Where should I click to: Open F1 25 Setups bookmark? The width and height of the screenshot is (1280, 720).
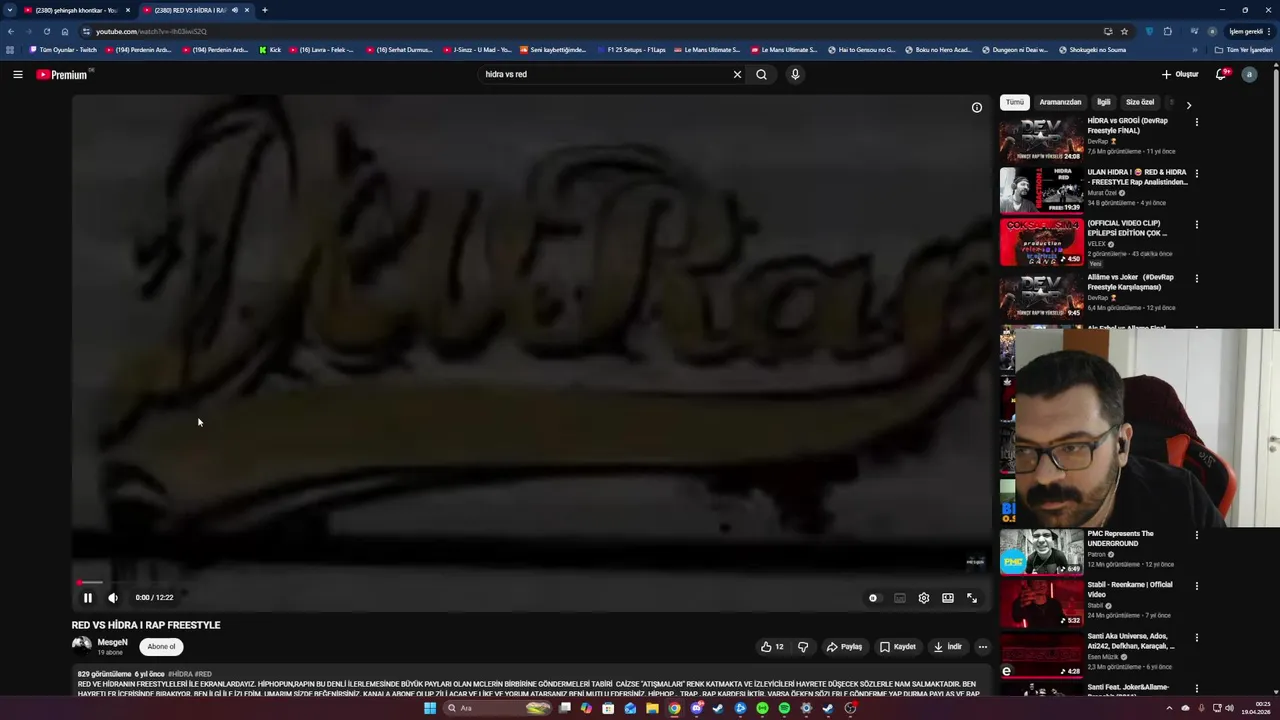[631, 49]
